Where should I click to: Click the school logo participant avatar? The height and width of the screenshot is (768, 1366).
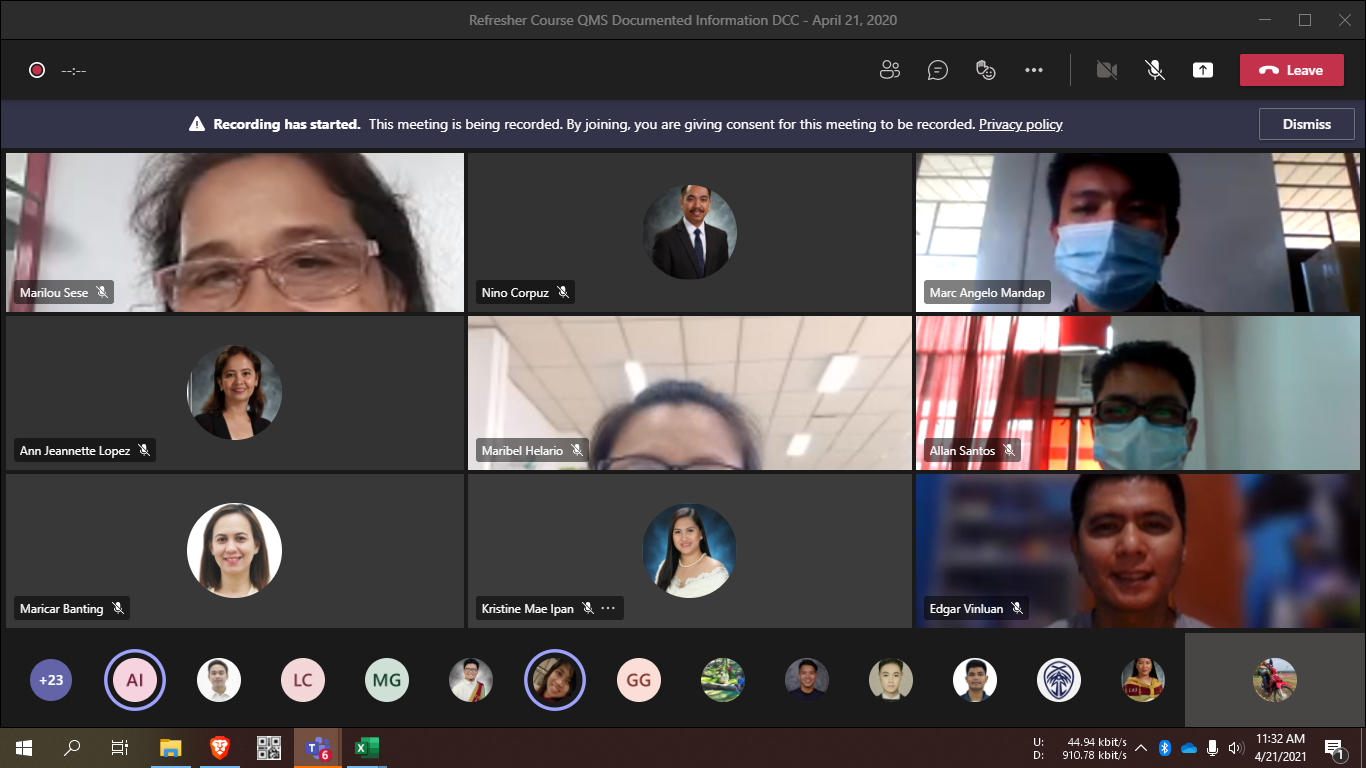coord(1059,680)
